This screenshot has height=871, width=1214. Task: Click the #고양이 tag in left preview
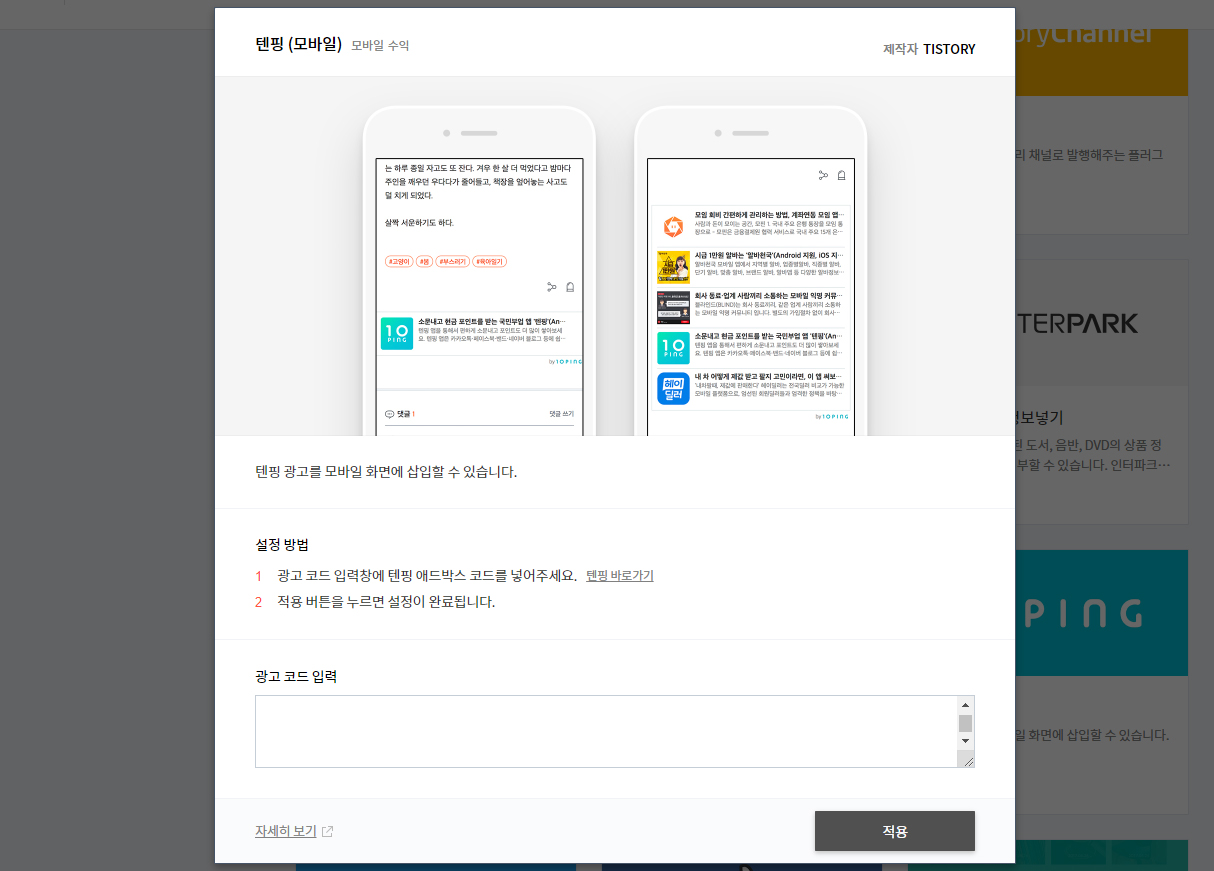point(399,261)
